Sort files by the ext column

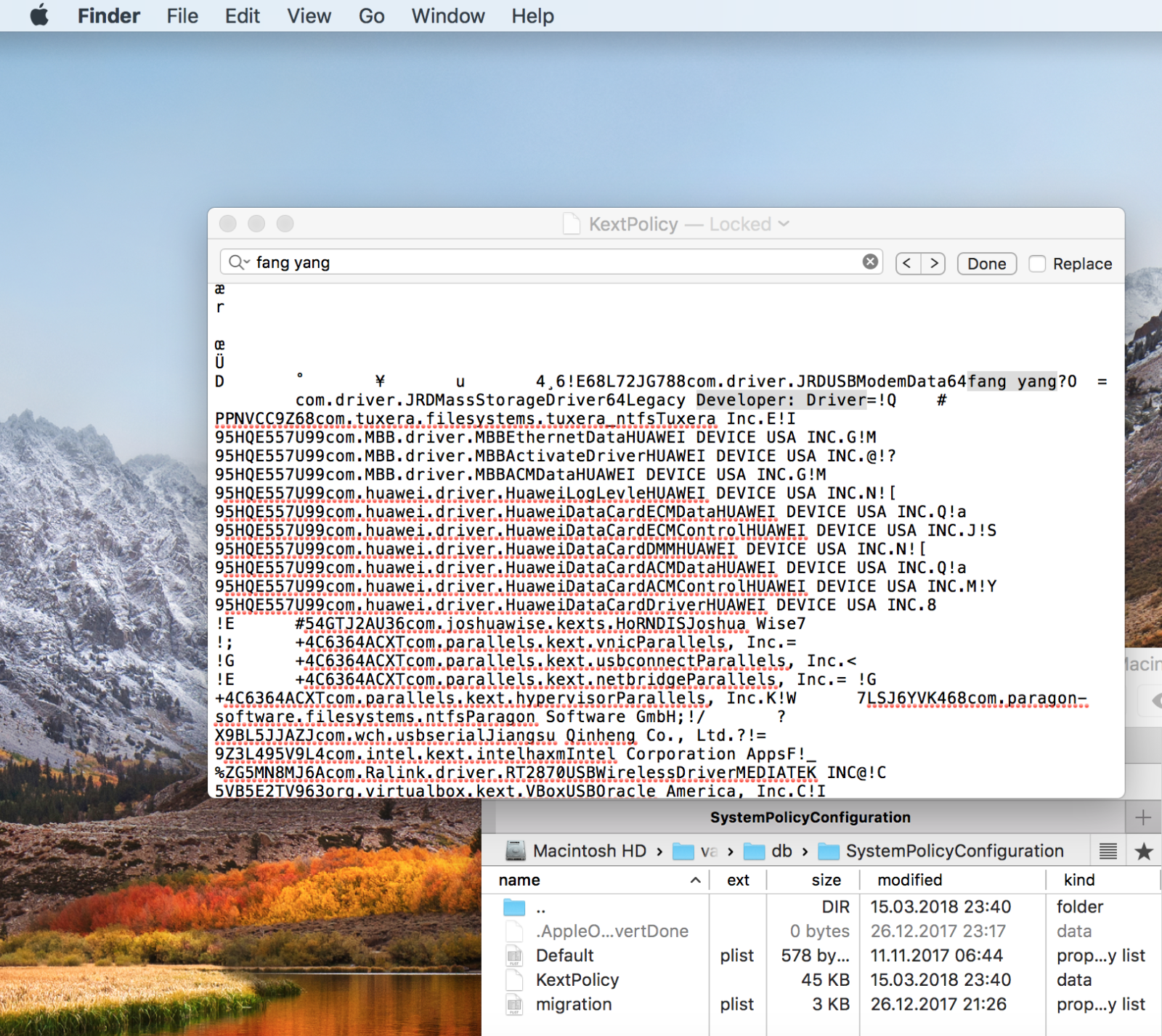pos(738,880)
